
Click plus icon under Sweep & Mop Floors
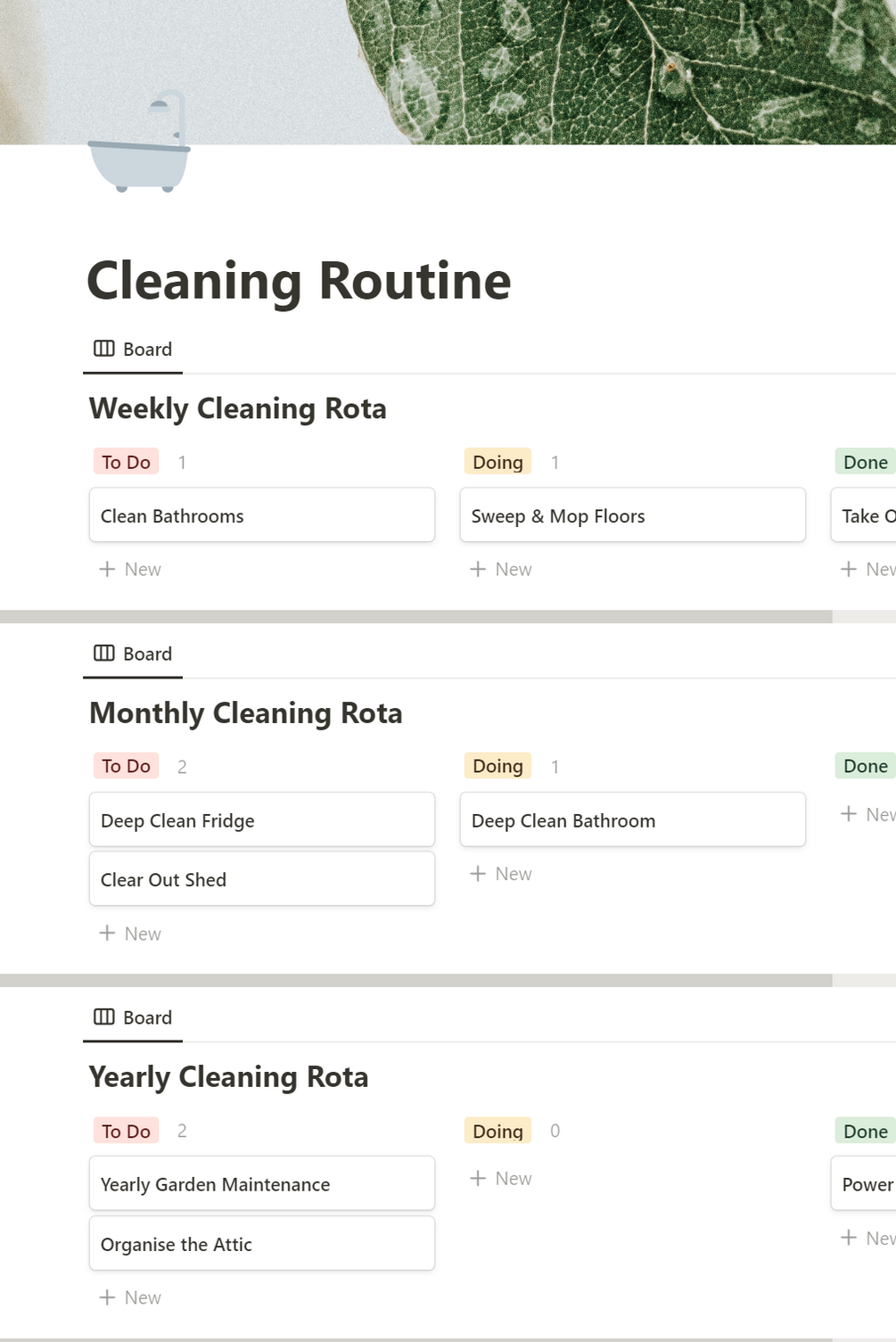pyautogui.click(x=478, y=569)
